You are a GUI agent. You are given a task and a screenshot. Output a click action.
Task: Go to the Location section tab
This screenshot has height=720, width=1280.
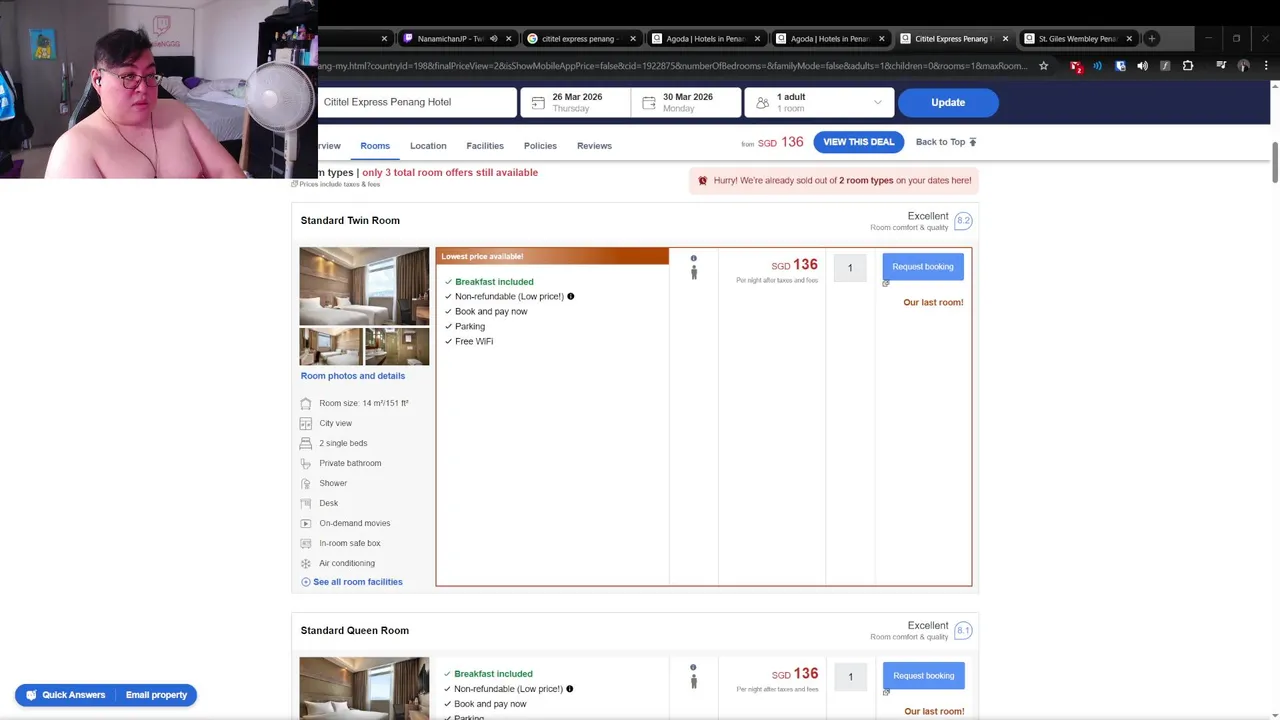428,146
